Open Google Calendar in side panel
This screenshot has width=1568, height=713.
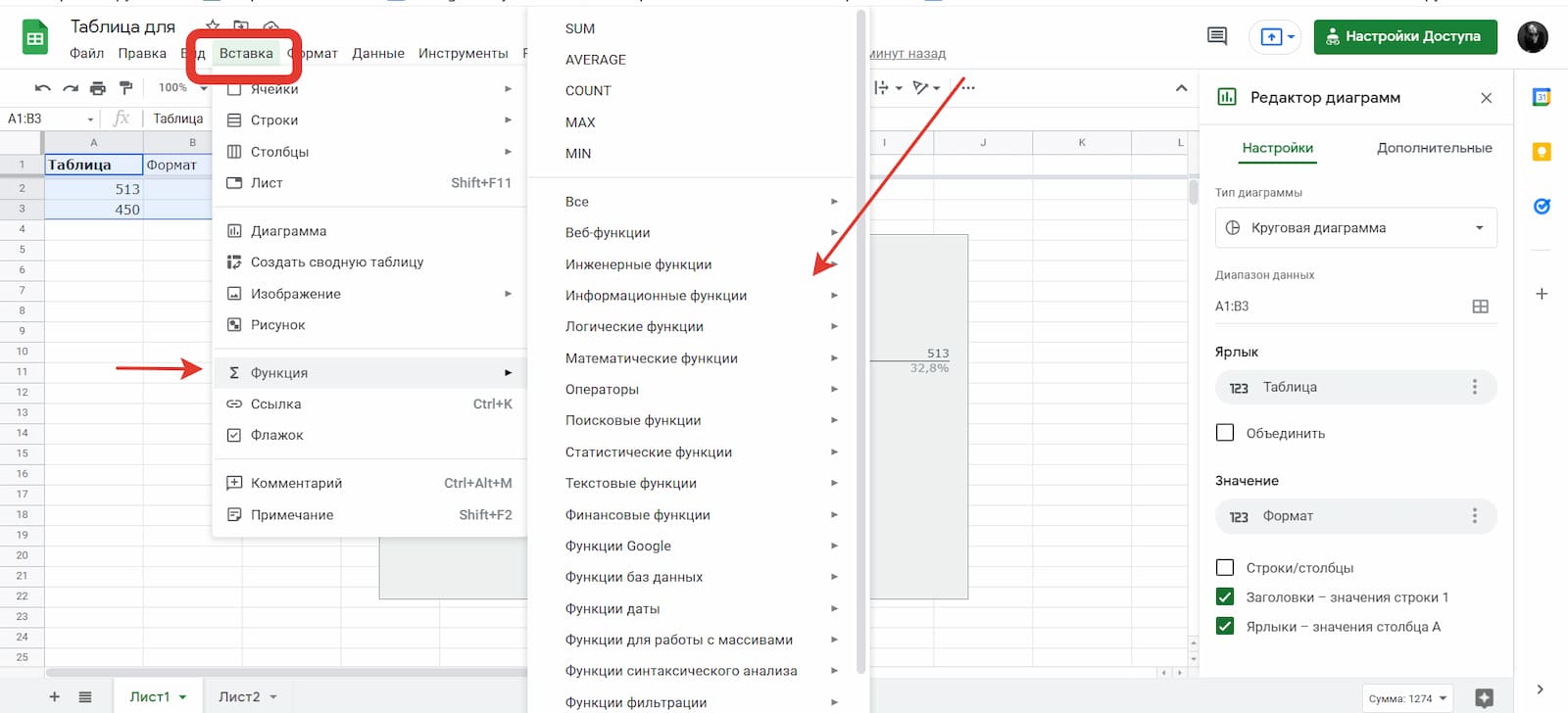pyautogui.click(x=1542, y=97)
